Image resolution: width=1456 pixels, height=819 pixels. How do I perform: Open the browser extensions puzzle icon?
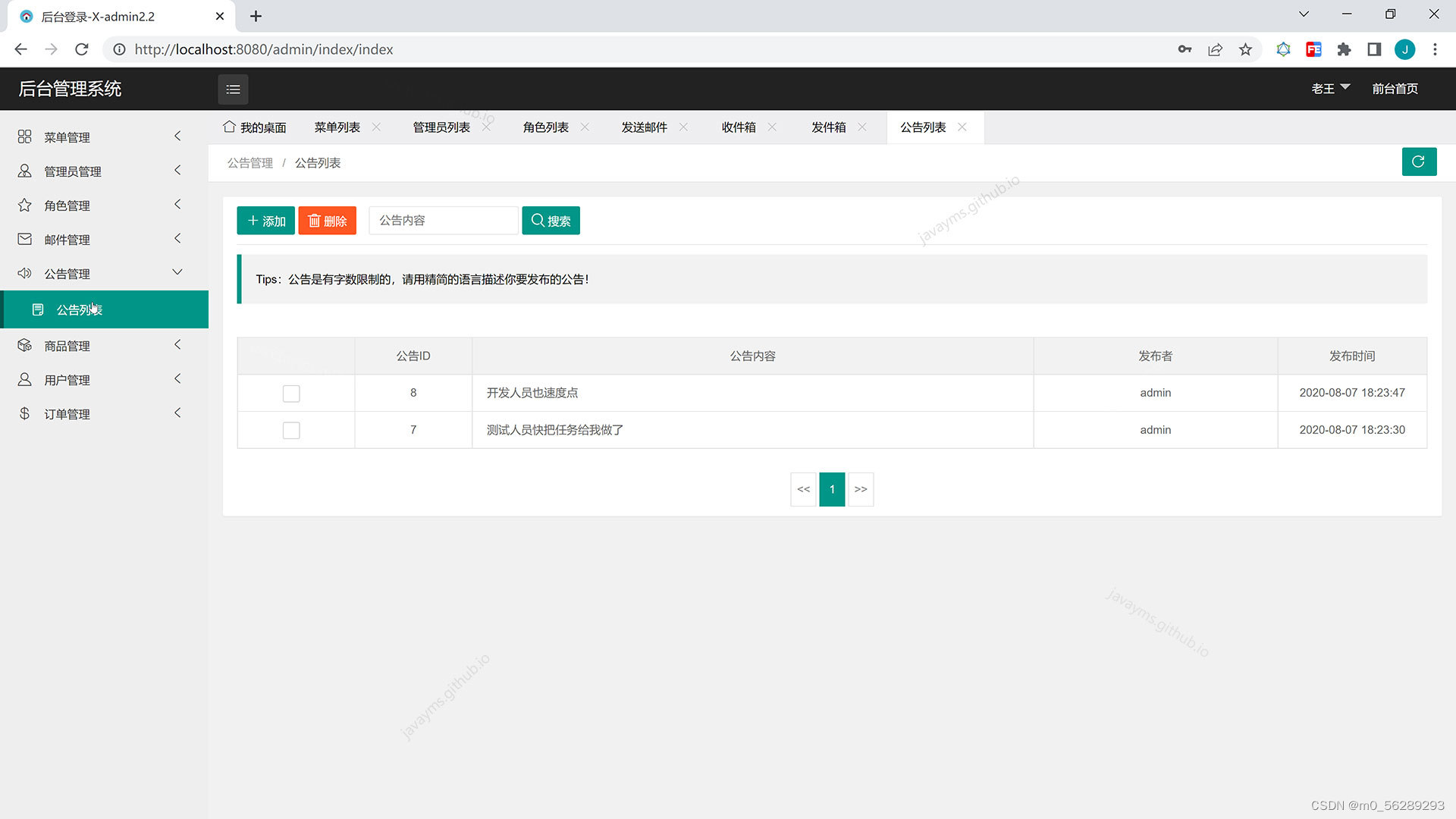1344,49
